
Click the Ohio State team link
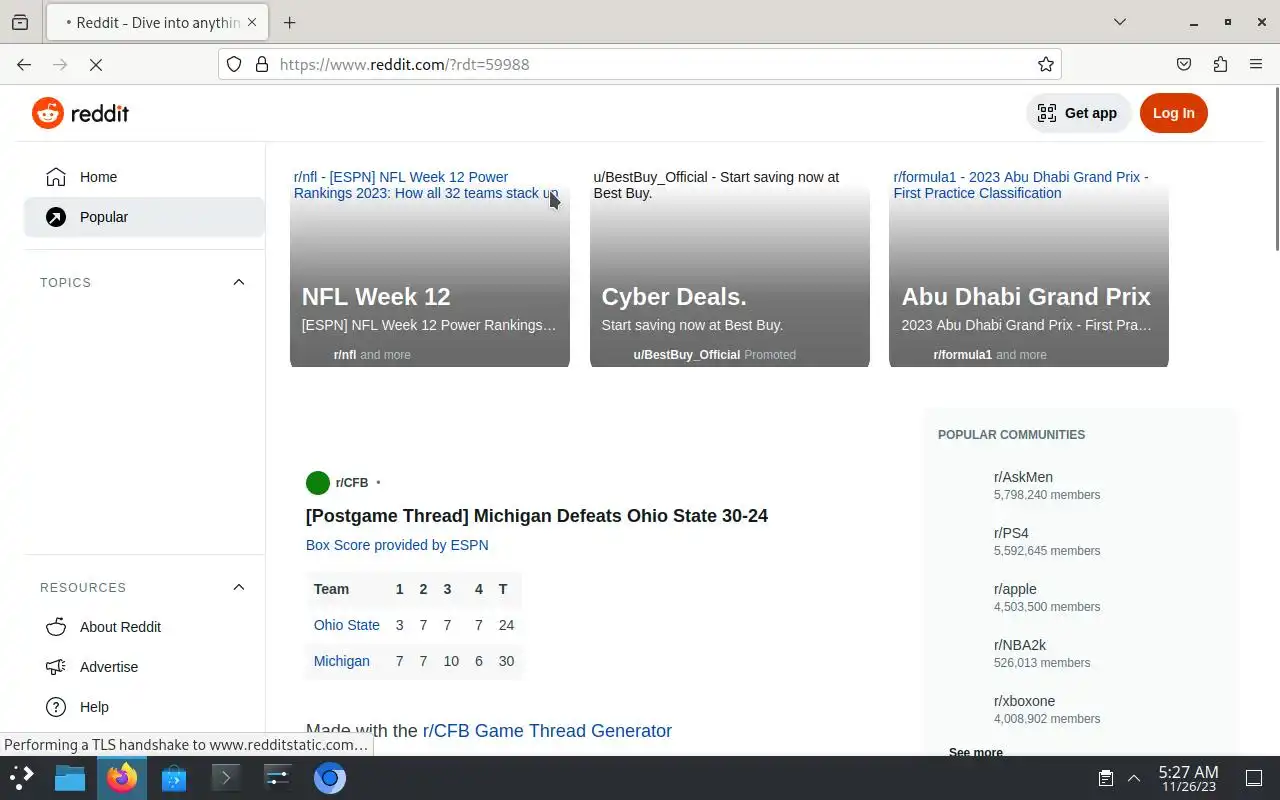[x=347, y=625]
